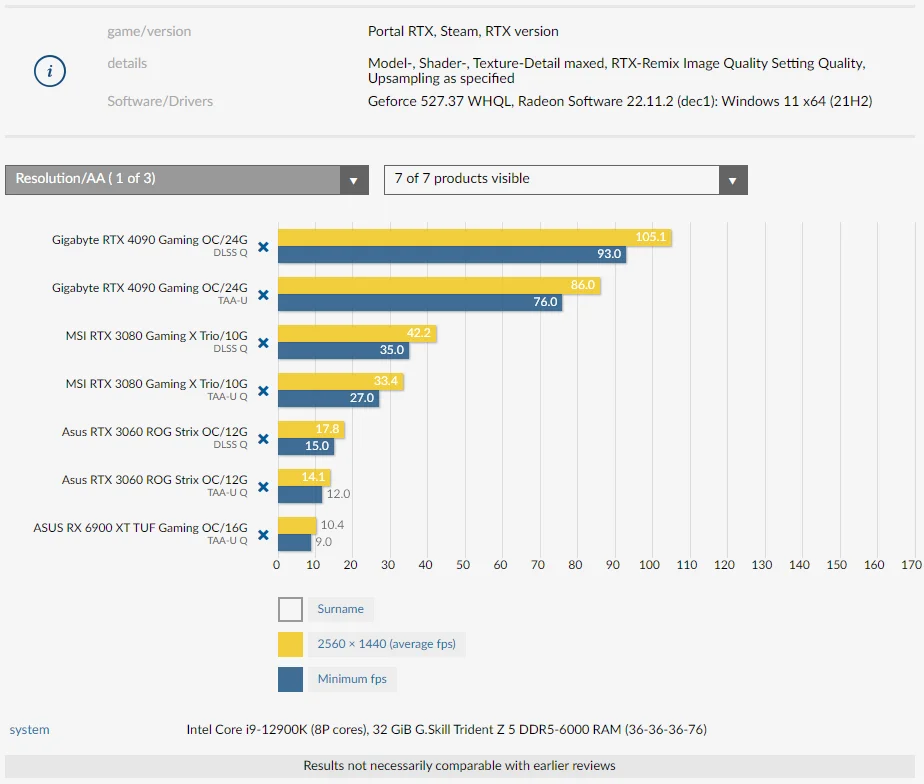Screen dimensions: 924x784
Task: Remove Asus RTX 3060 DLSS Q row
Action: (x=263, y=439)
